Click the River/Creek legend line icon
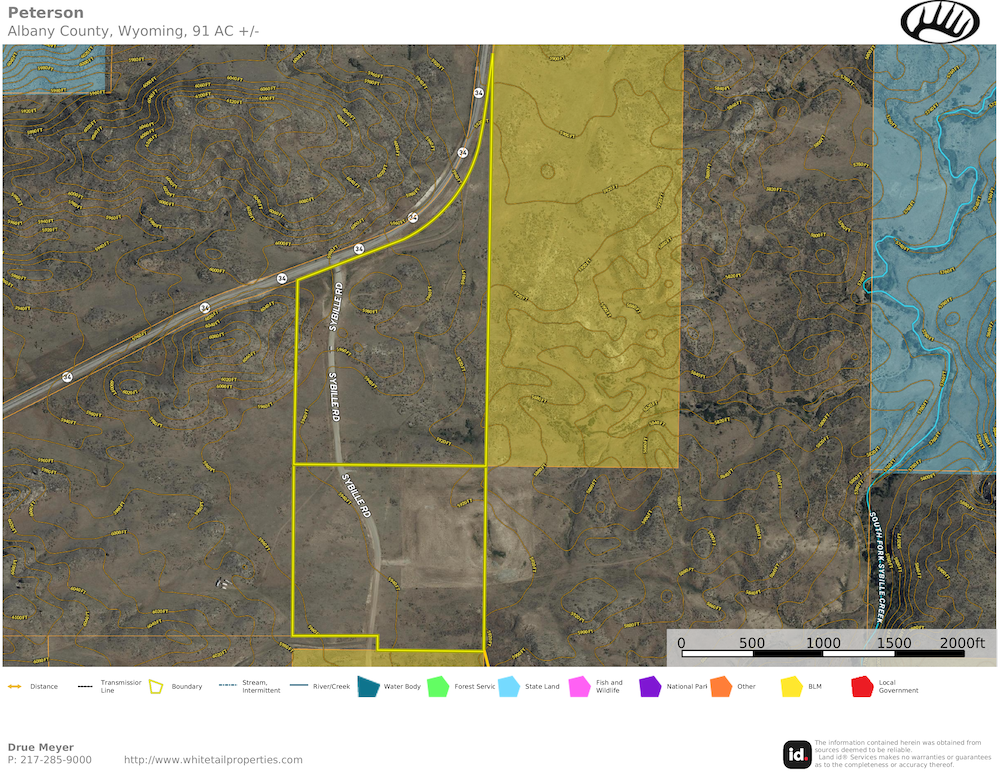 click(298, 687)
